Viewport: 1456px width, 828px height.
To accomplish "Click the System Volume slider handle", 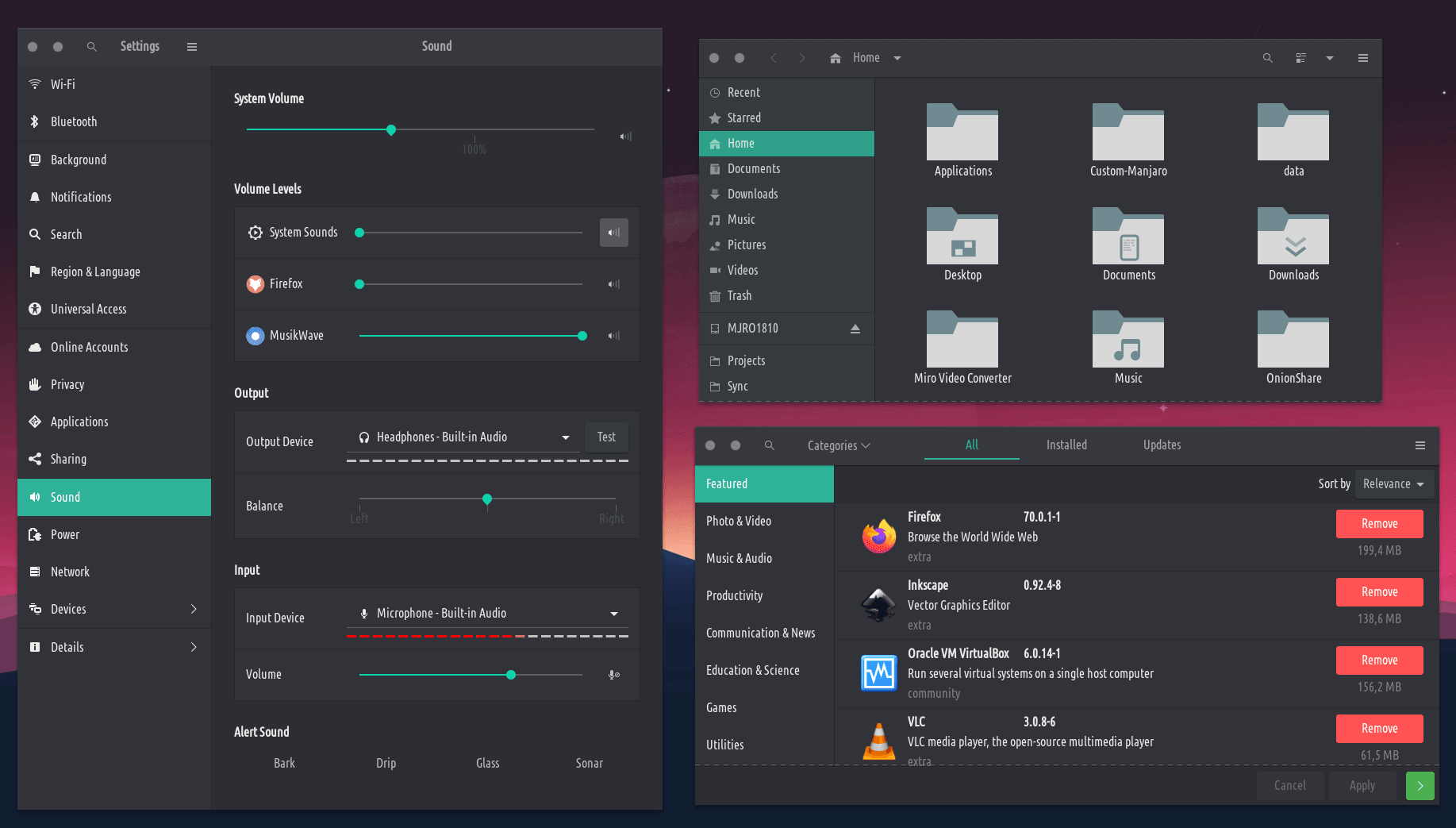I will pos(391,130).
